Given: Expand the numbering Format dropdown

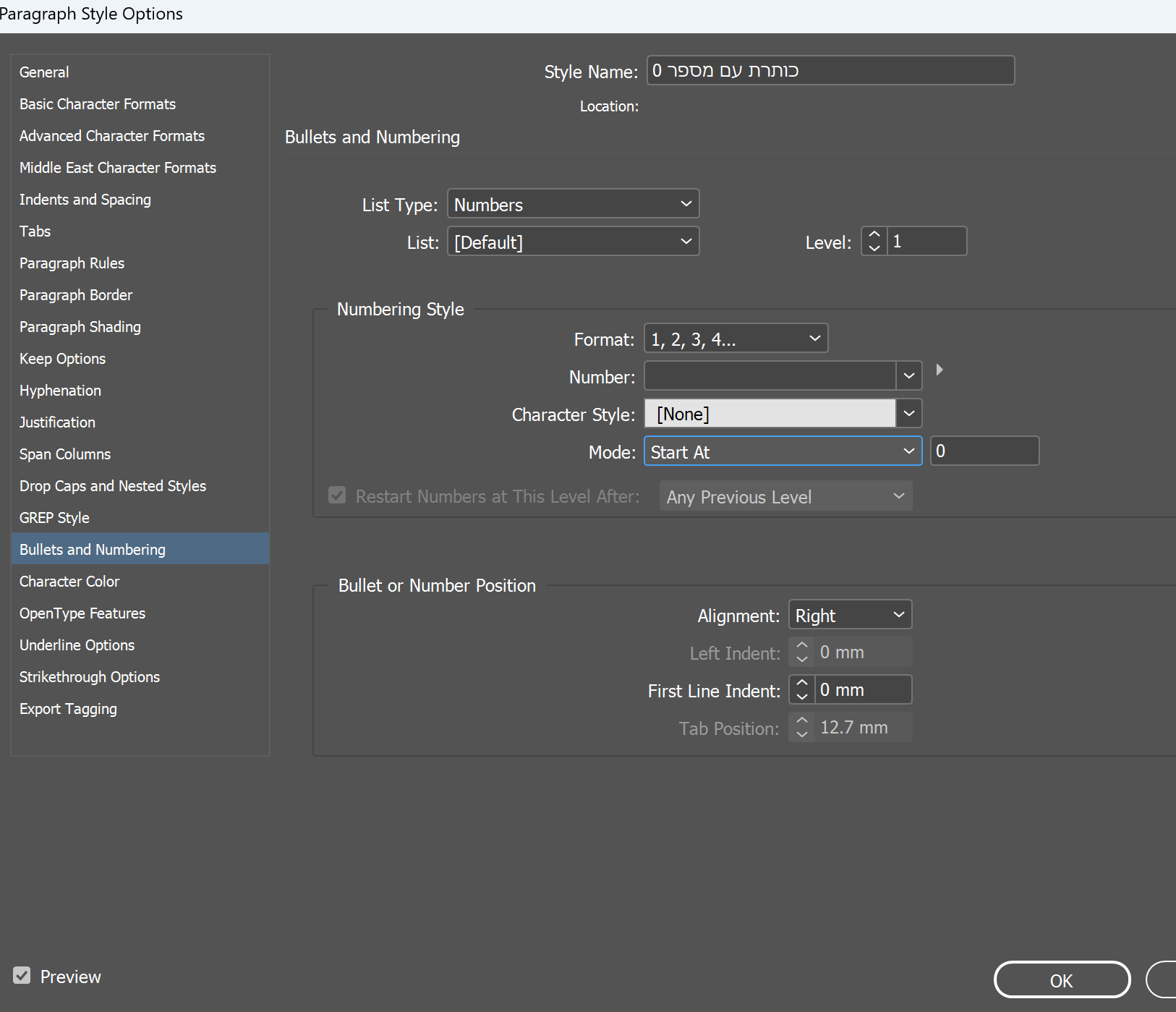Looking at the screenshot, I should coord(736,339).
